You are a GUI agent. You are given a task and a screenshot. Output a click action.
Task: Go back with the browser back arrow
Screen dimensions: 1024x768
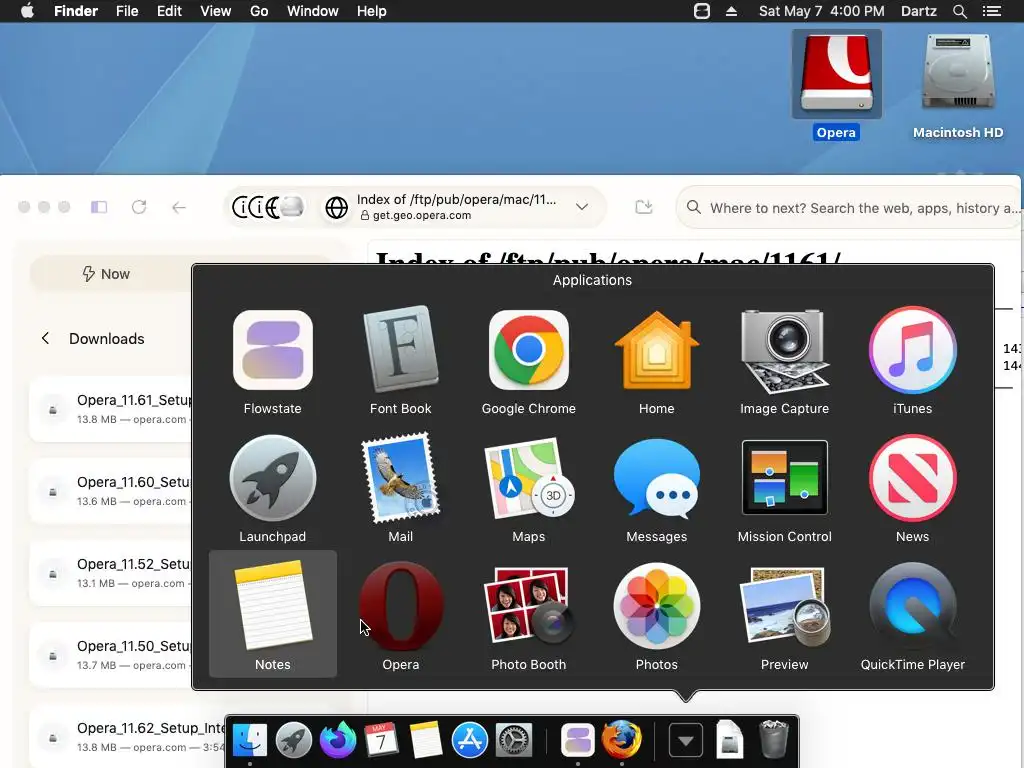[179, 208]
